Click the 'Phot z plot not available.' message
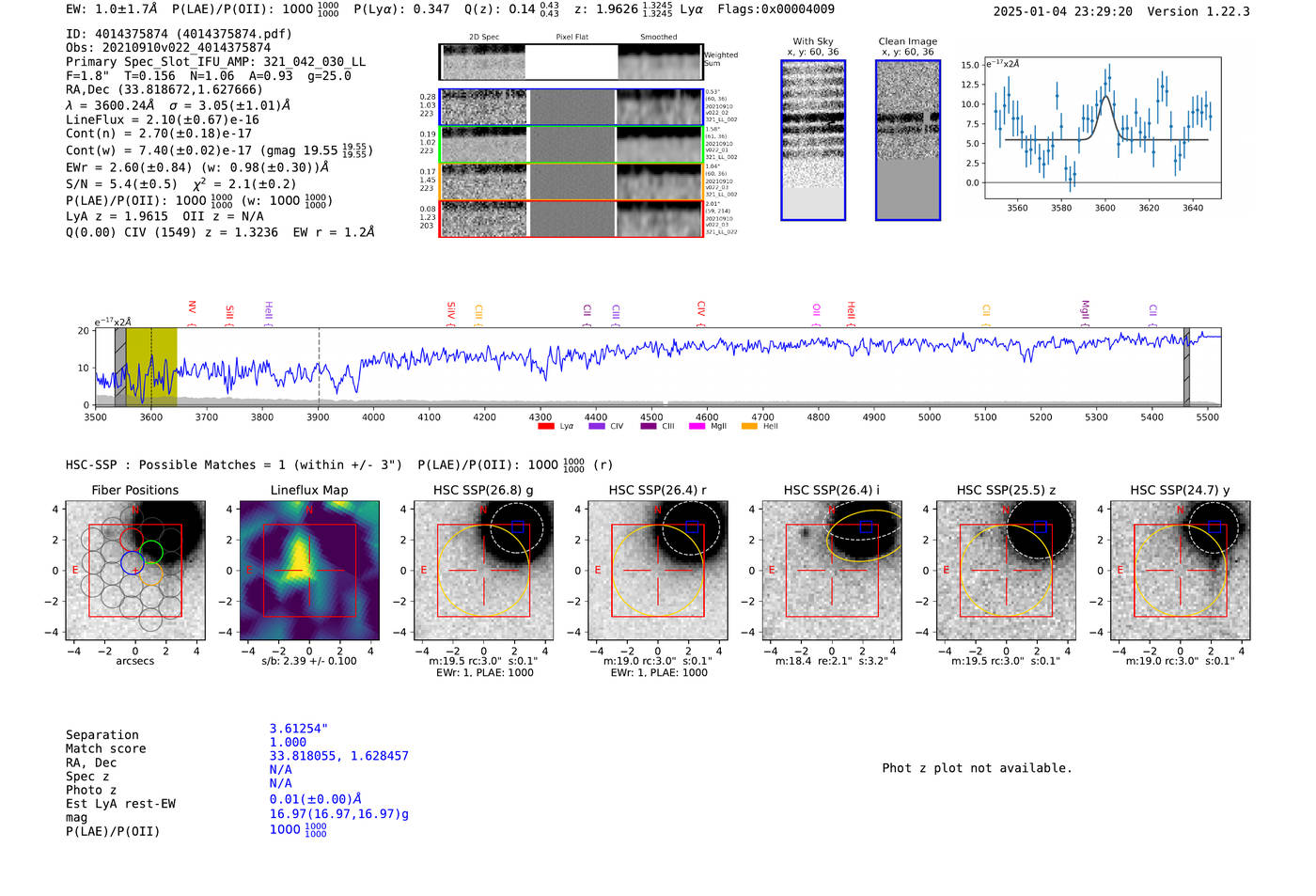Image resolution: width=1316 pixels, height=896 pixels. pyautogui.click(x=977, y=768)
